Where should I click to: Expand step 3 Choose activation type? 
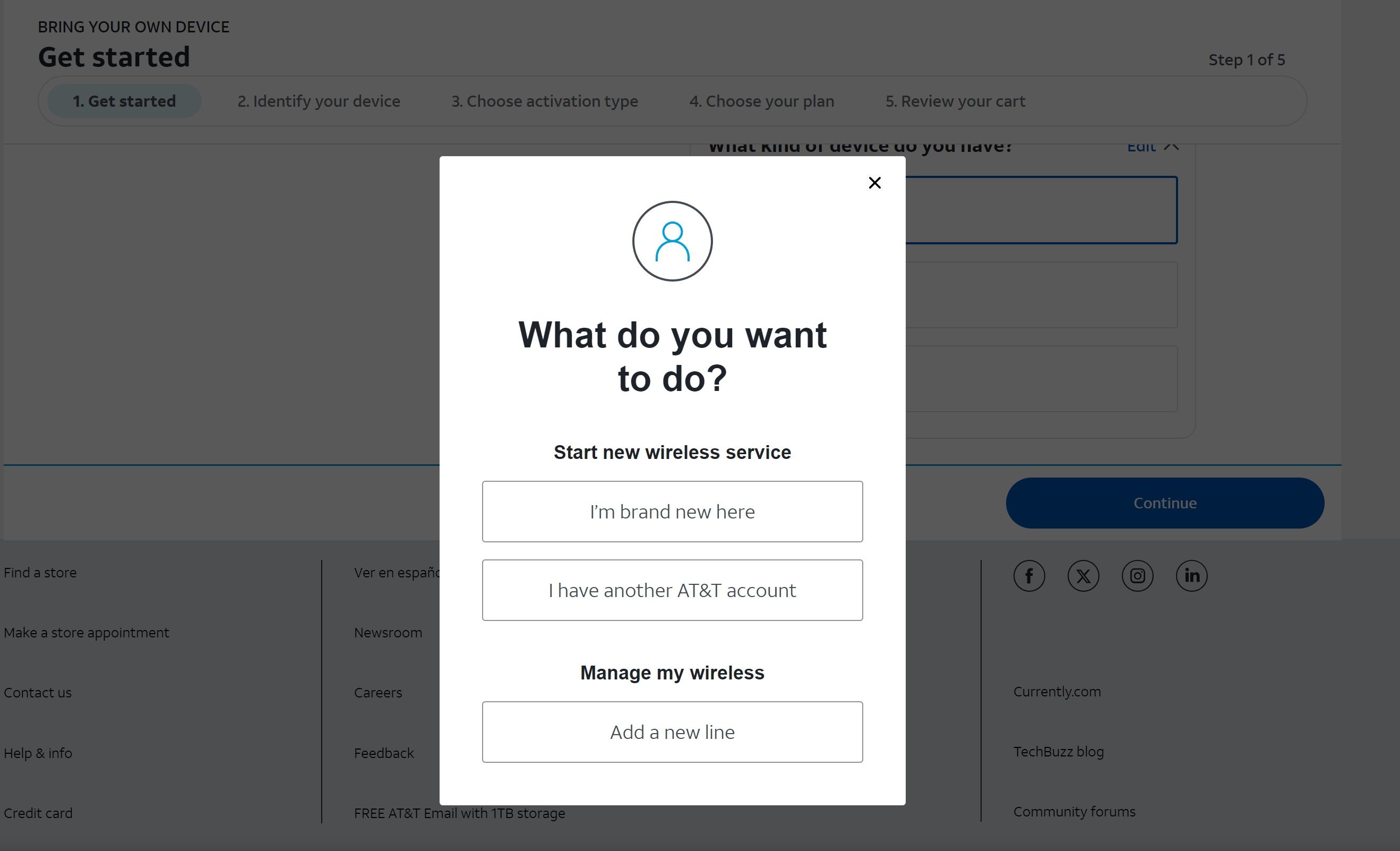[544, 100]
